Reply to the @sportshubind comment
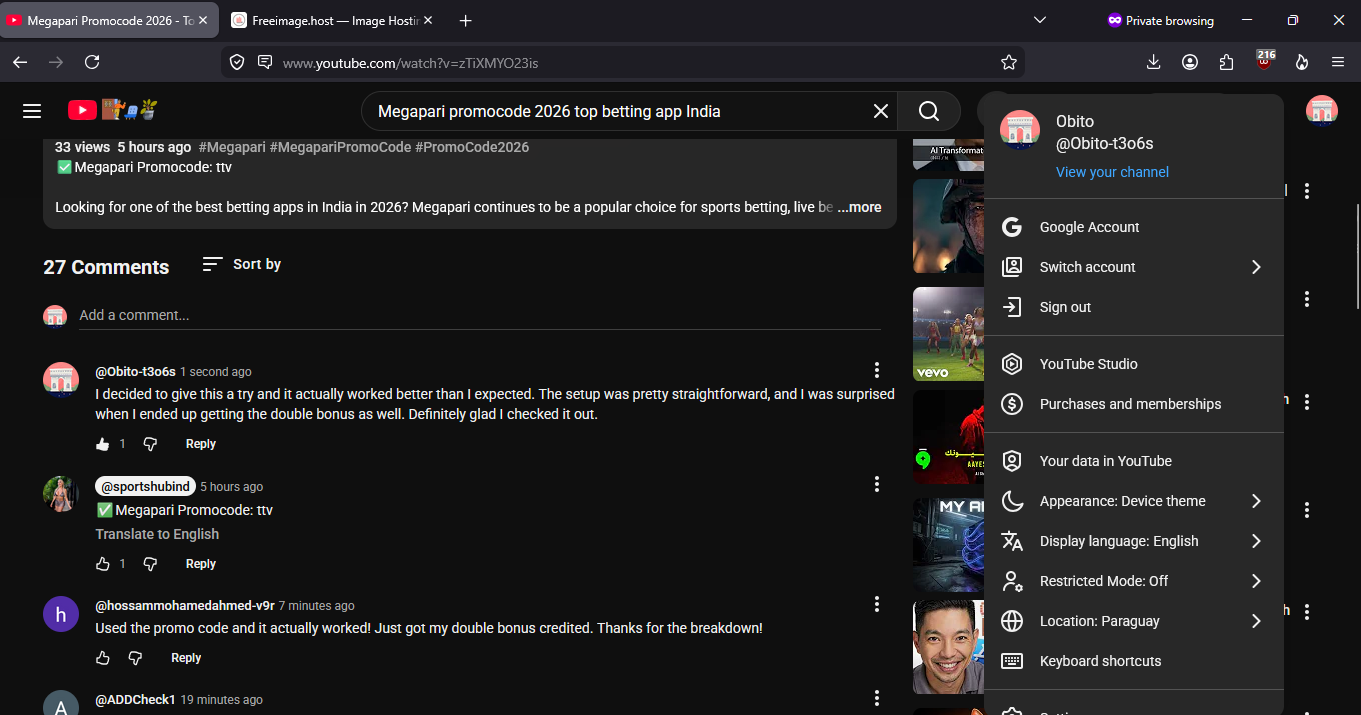1361x715 pixels. click(201, 564)
